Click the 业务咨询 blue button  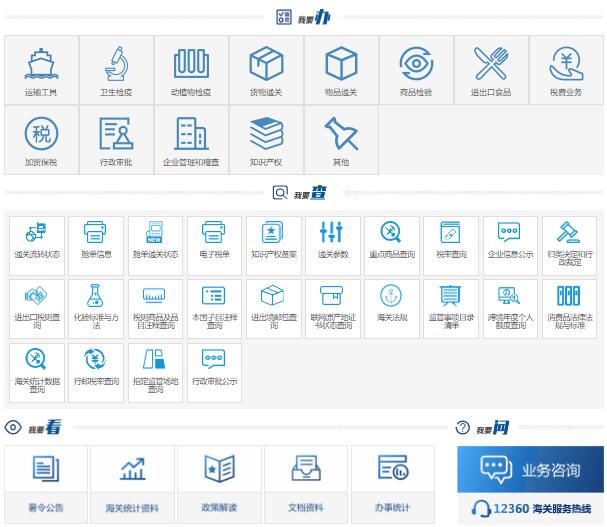tap(530, 469)
